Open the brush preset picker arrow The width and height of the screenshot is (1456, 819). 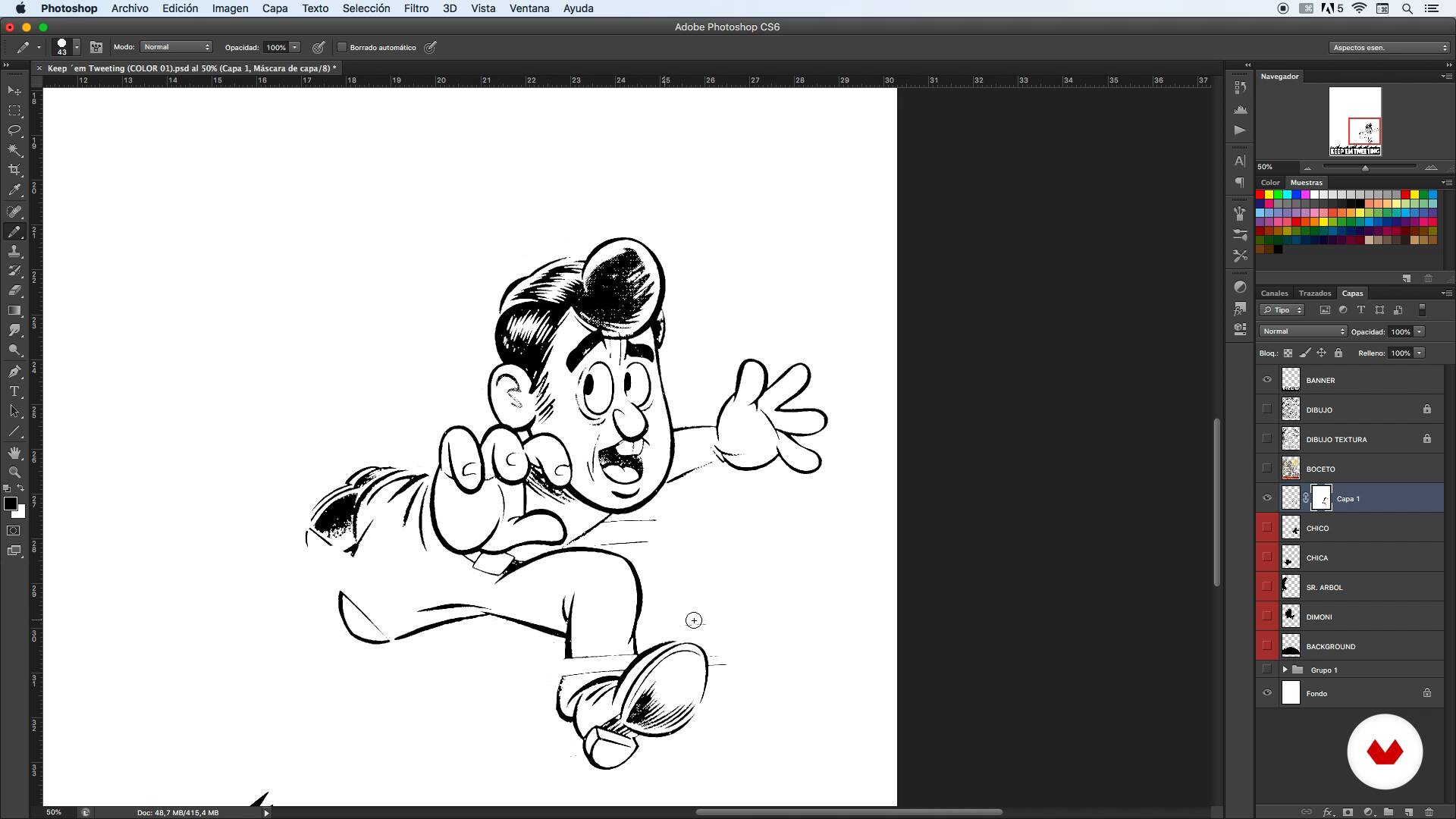pyautogui.click(x=77, y=48)
